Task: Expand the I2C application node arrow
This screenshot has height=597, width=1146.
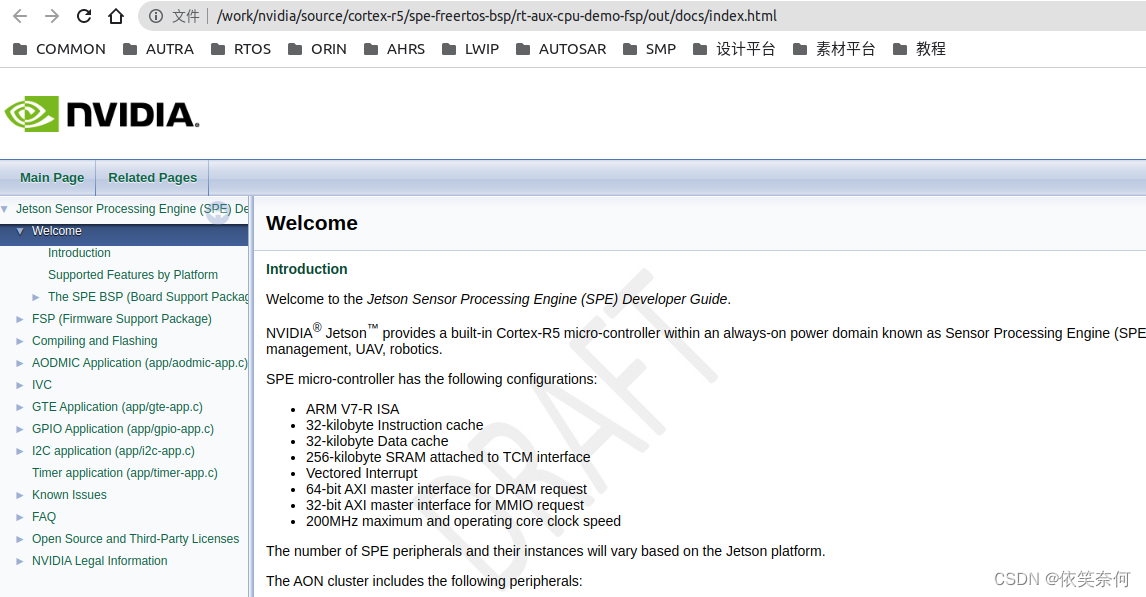Action: point(20,451)
